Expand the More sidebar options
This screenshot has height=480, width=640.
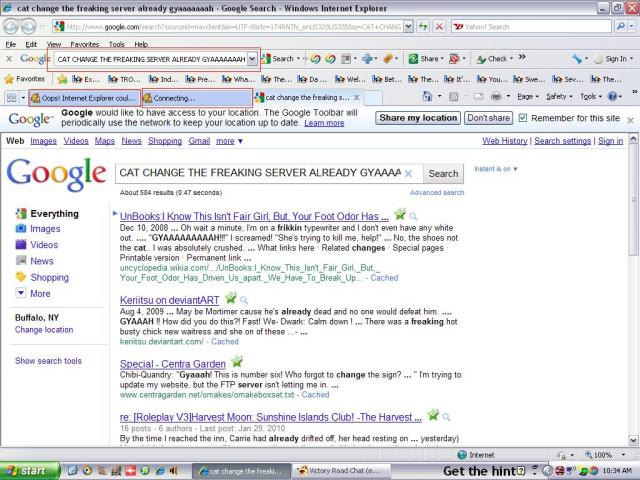coord(39,294)
